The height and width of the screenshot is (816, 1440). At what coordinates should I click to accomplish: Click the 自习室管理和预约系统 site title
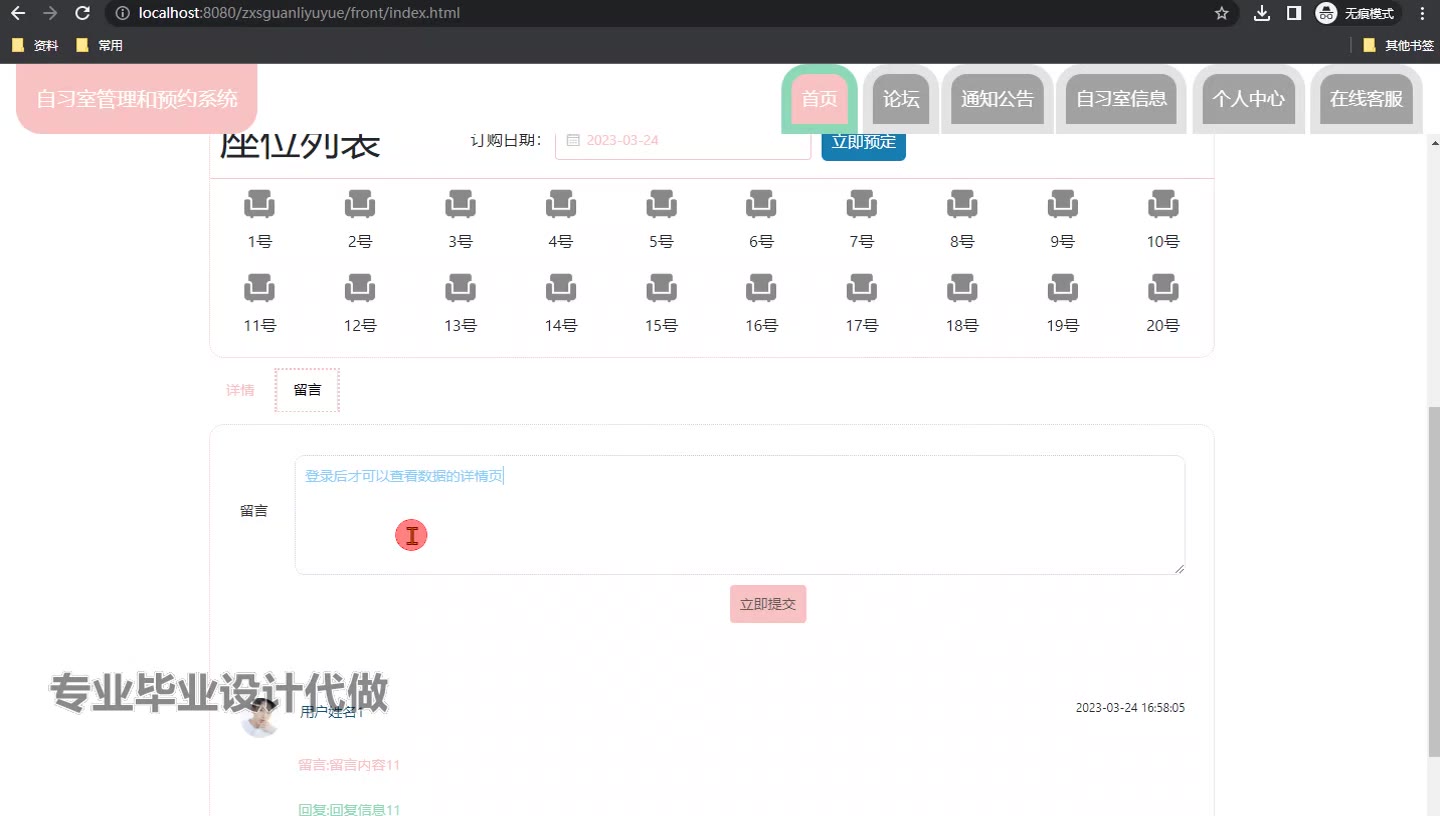click(137, 99)
